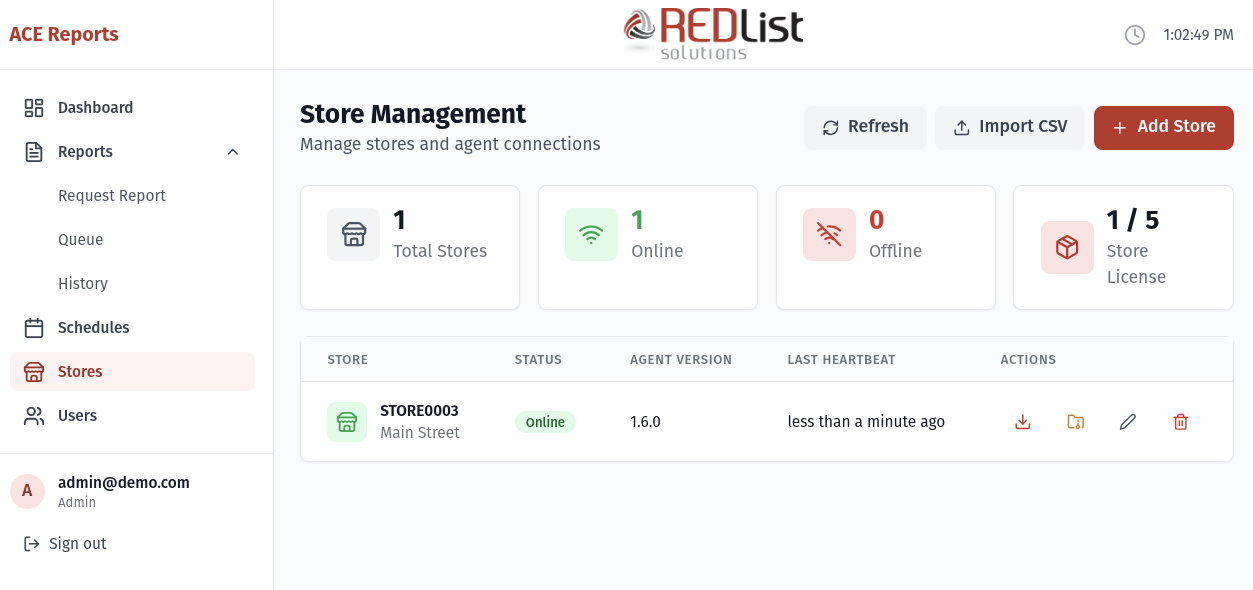This screenshot has height=590, width=1253.
Task: Click the Online status badge for STORE0003
Action: point(545,421)
